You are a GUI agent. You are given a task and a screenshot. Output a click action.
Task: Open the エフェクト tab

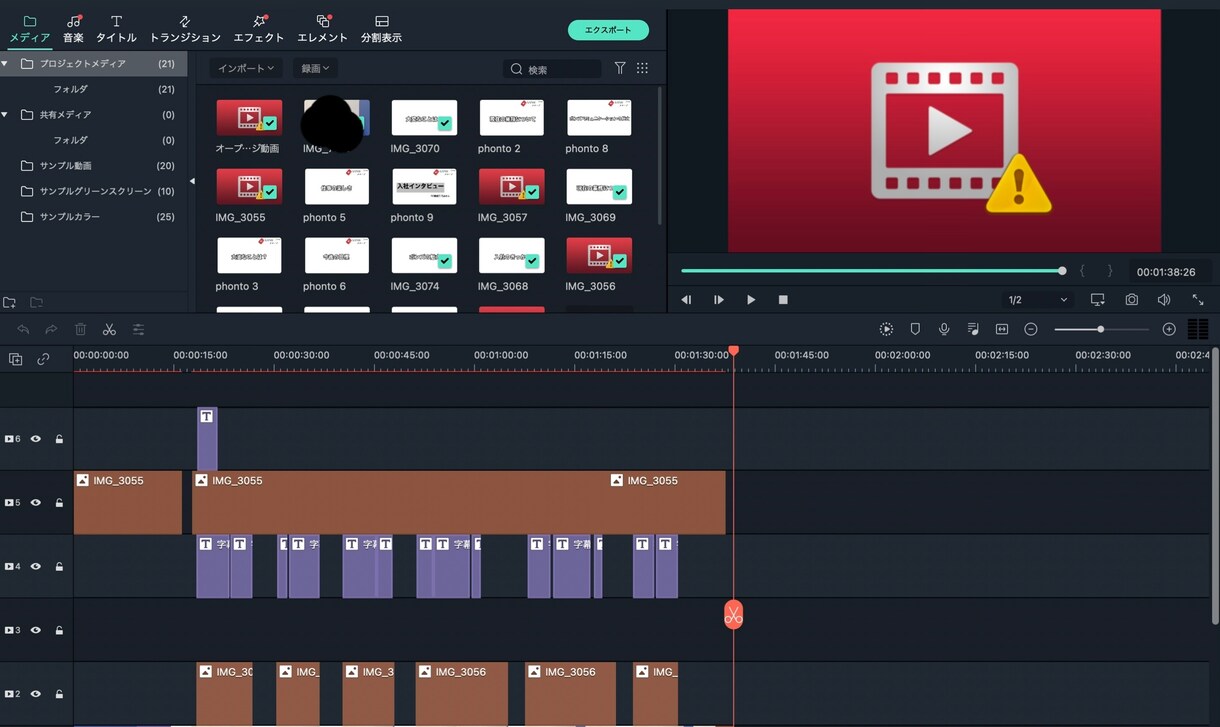pyautogui.click(x=259, y=28)
